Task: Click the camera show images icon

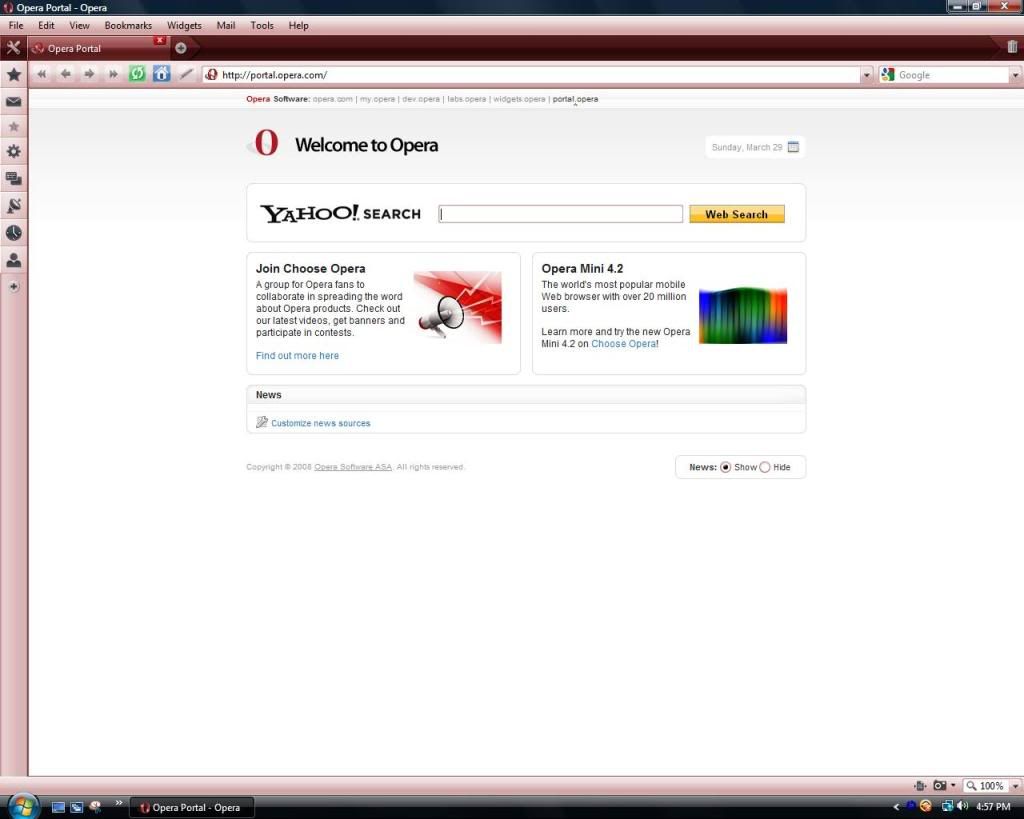Action: pyautogui.click(x=940, y=785)
